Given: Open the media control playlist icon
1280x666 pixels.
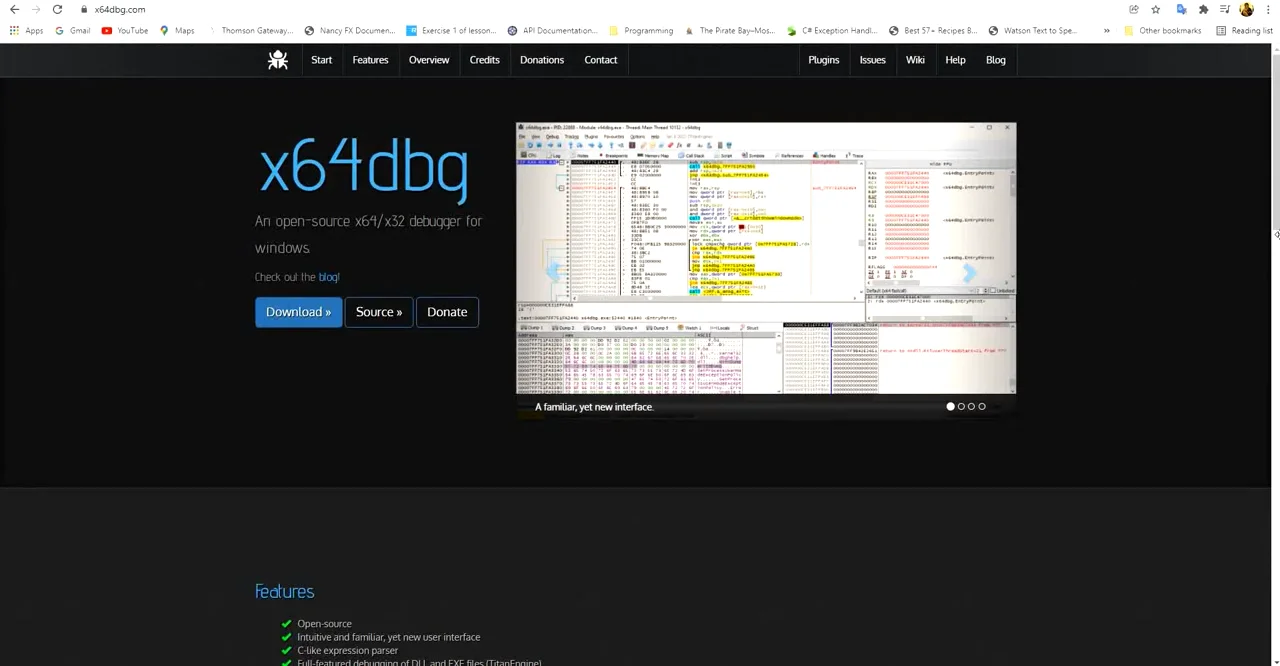Looking at the screenshot, I should [x=1225, y=9].
